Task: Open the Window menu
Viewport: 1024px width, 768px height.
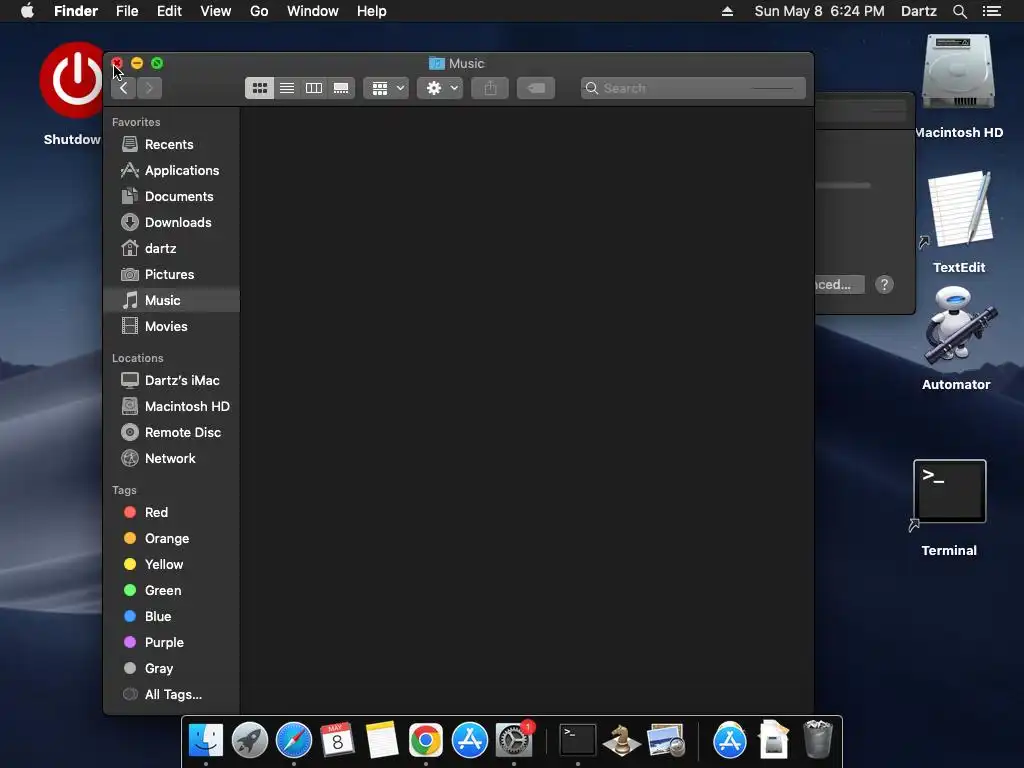Action: [313, 11]
